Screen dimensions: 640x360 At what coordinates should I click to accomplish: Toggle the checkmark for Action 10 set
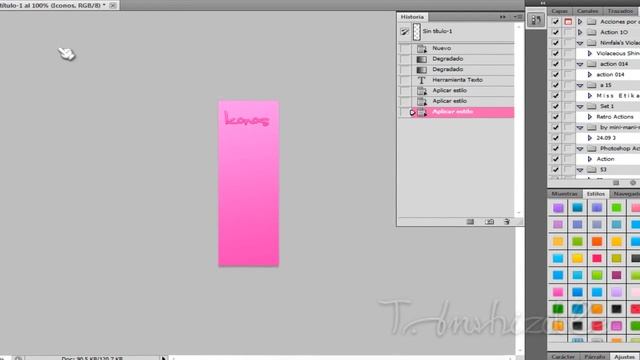point(555,32)
